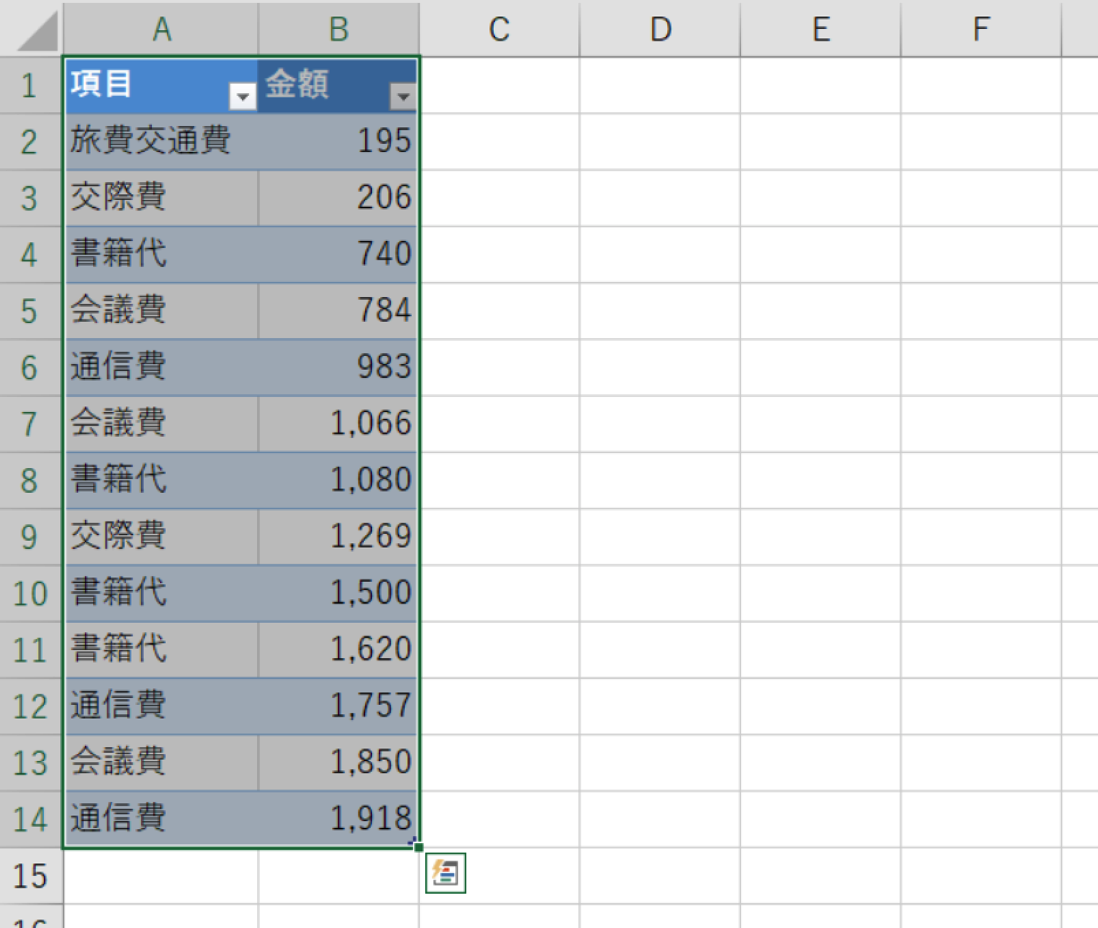
Task: Select the cell with value 1,620
Action: click(339, 651)
